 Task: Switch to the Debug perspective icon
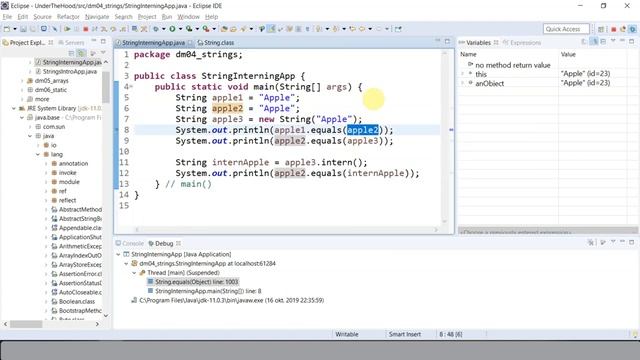tap(632, 29)
